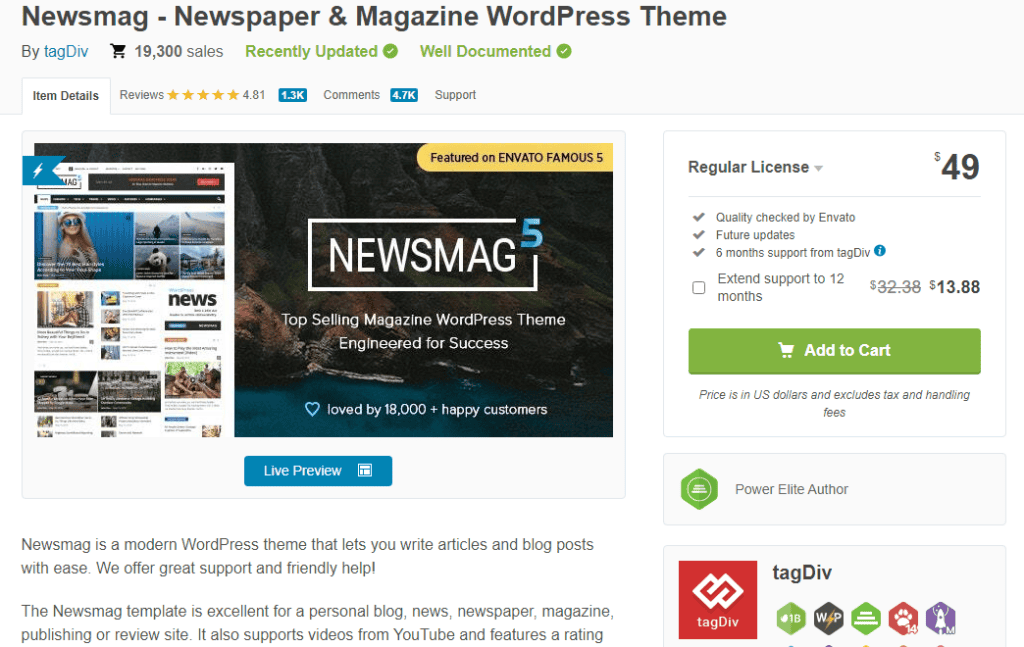
Task: Click the Add to Cart button
Action: coord(834,351)
